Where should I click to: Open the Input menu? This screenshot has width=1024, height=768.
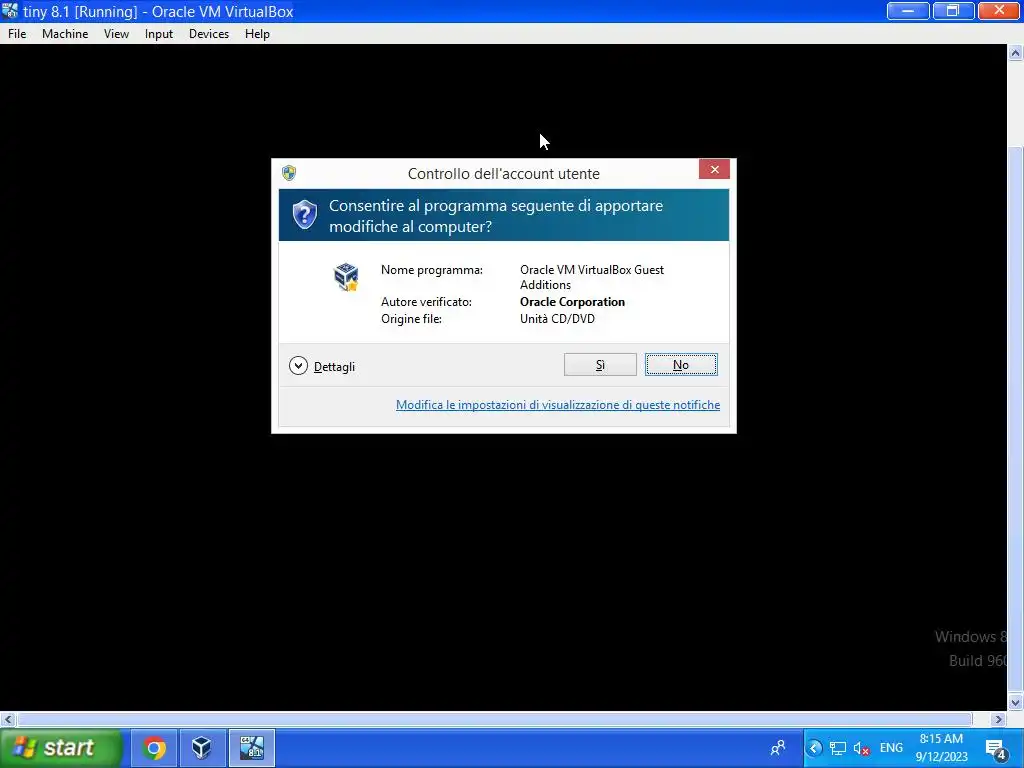[x=159, y=34]
